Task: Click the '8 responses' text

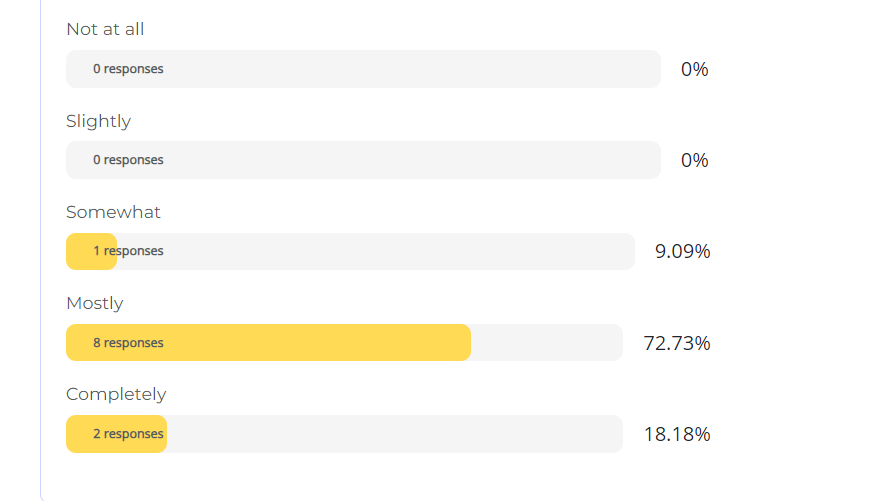Action: (x=128, y=343)
